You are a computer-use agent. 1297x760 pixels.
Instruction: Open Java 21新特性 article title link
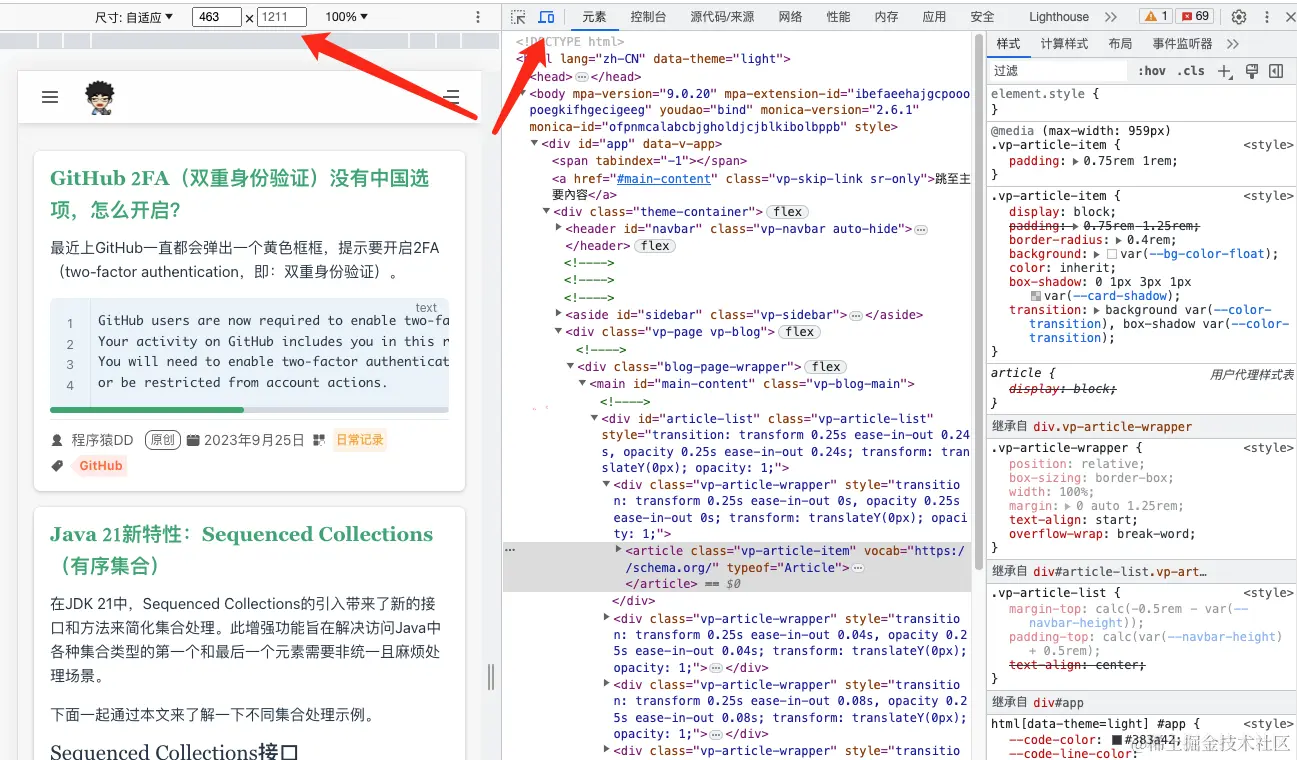[241, 550]
